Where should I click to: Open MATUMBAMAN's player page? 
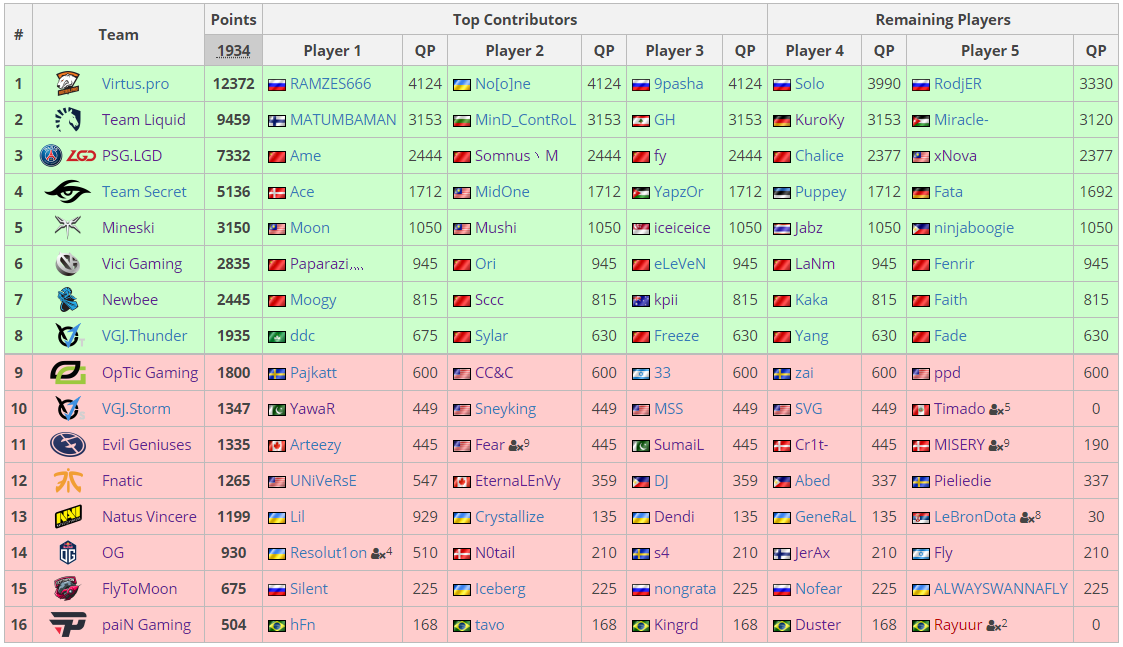tap(343, 120)
